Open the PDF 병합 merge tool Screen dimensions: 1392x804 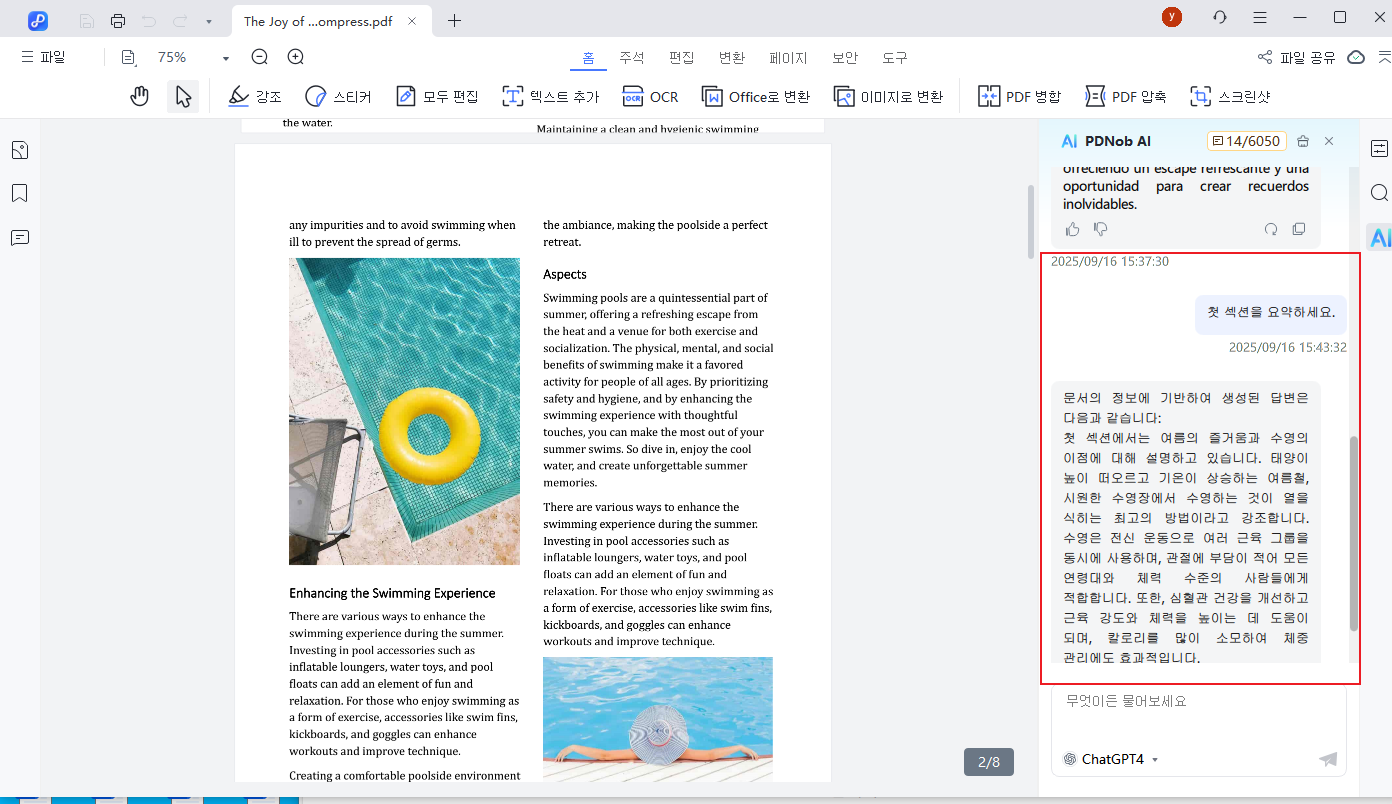click(1018, 96)
